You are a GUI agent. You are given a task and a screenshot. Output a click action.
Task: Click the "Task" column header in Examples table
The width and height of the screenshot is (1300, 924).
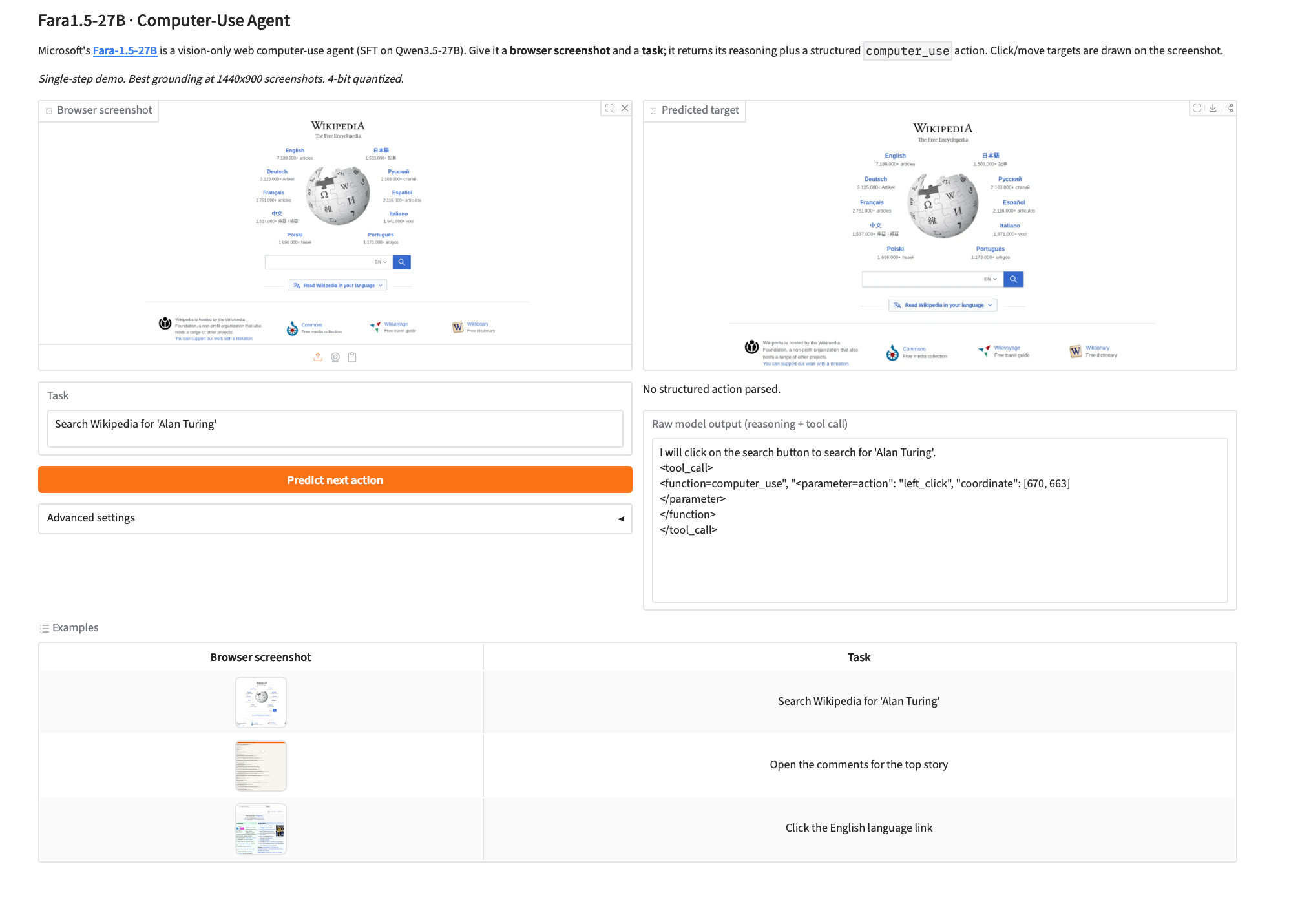[859, 657]
